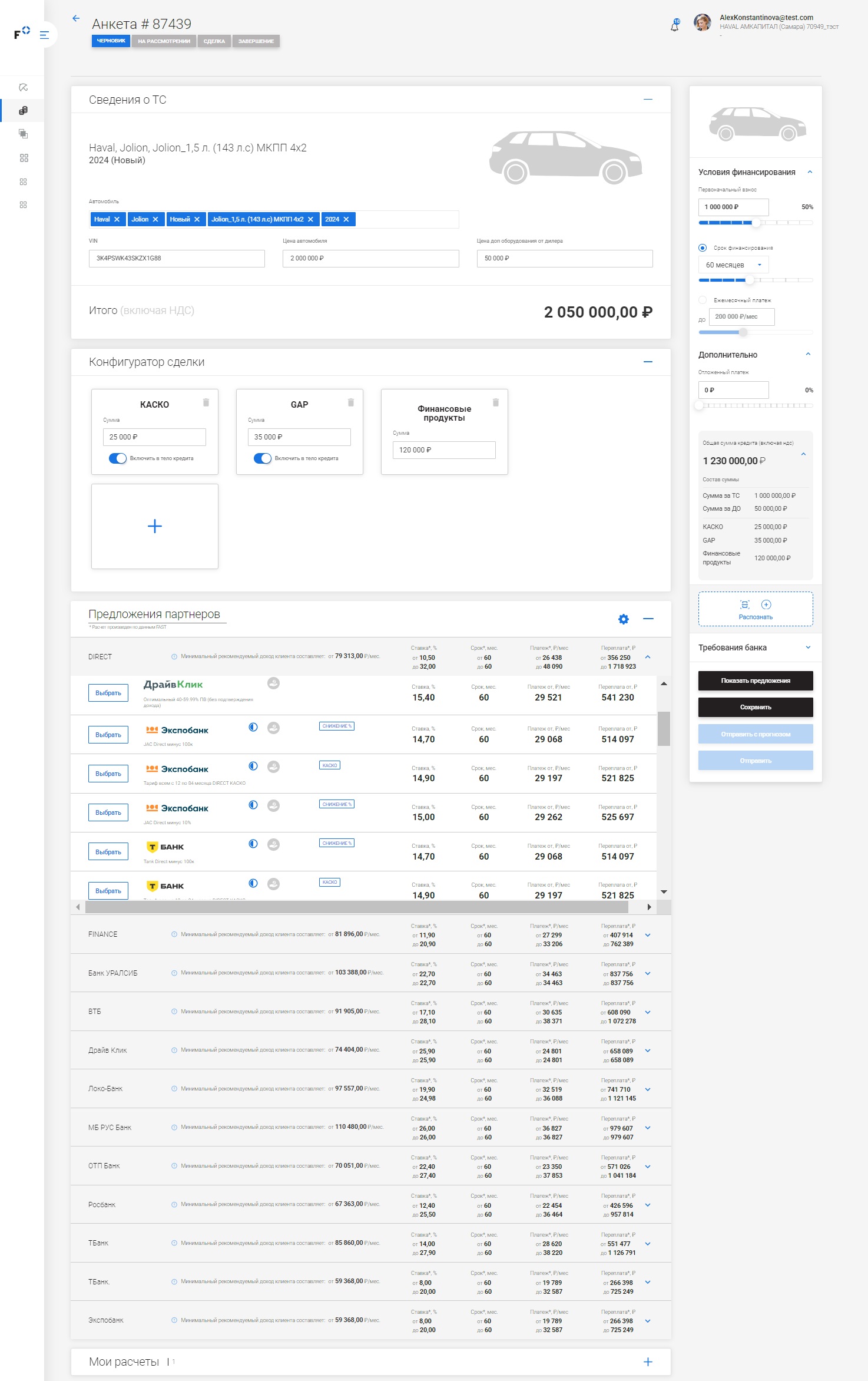The height and width of the screenshot is (1381, 868).
Task: Open the stacked copies sidebar icon
Action: 24,134
